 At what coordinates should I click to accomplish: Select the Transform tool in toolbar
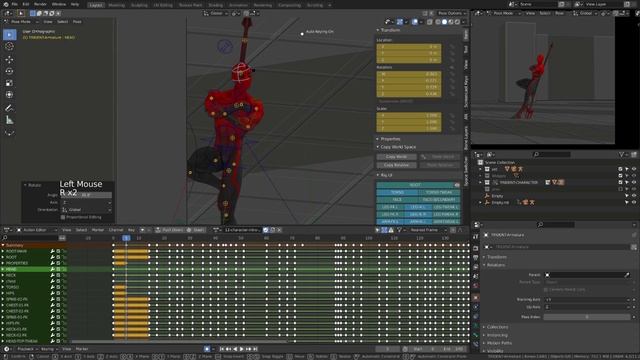click(x=9, y=95)
